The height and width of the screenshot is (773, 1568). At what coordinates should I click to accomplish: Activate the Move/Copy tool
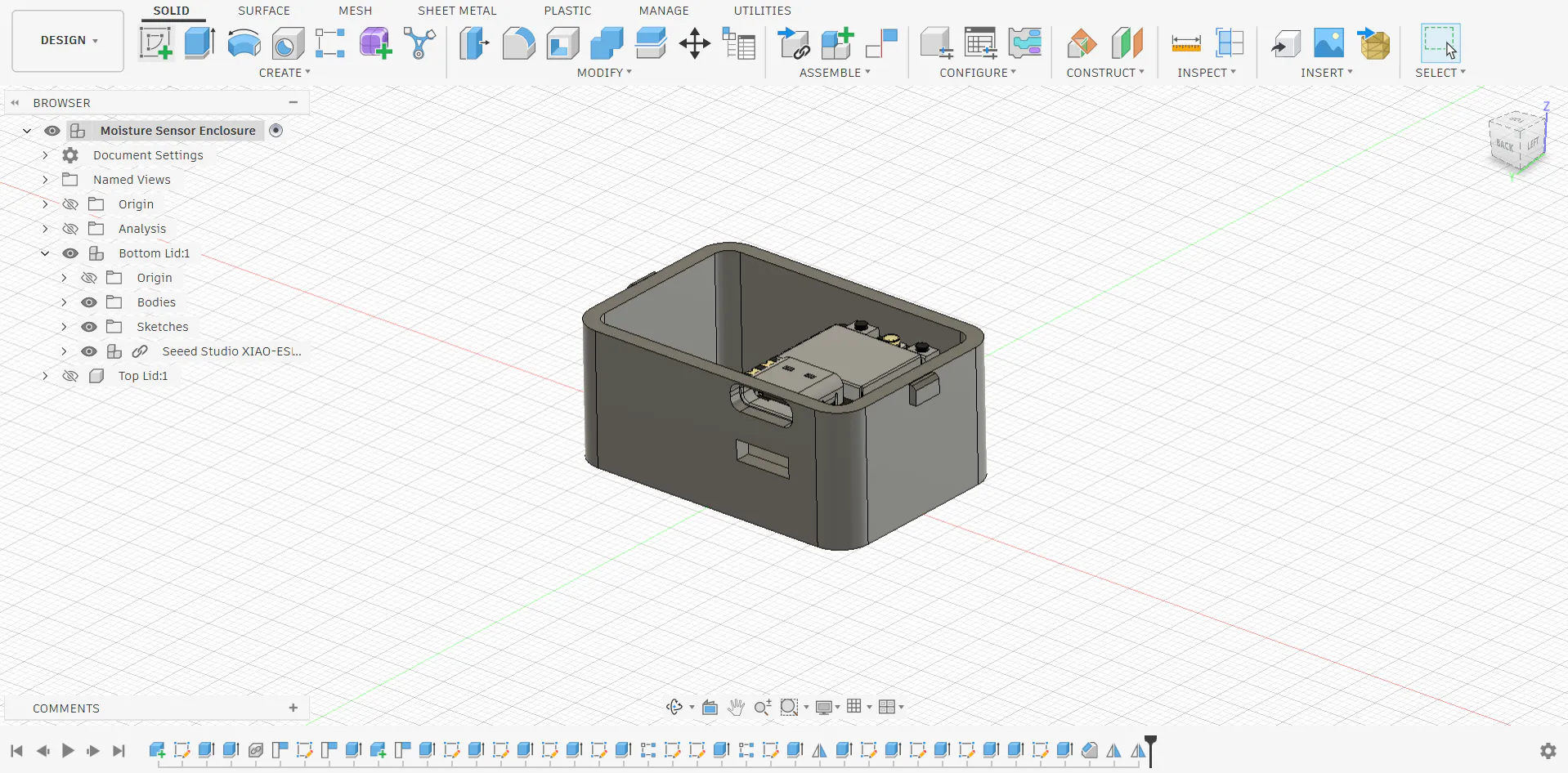click(x=694, y=43)
